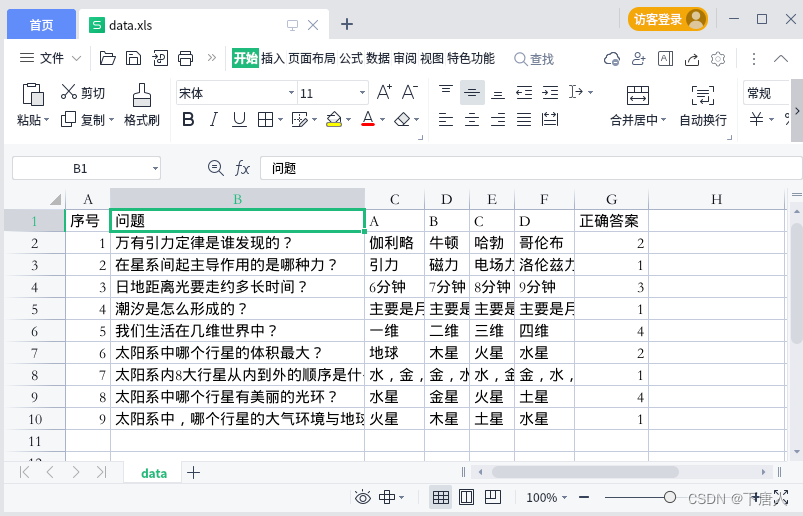Set vertical middle alignment
This screenshot has width=803, height=516.
click(x=472, y=93)
